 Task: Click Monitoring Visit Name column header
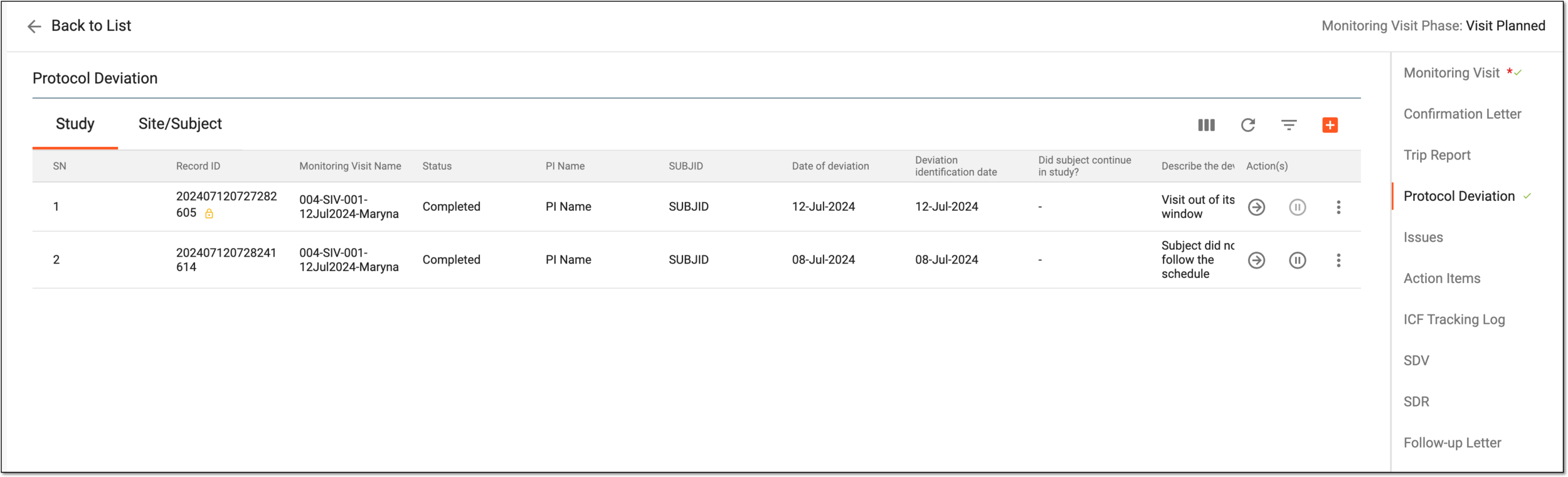[x=350, y=166]
